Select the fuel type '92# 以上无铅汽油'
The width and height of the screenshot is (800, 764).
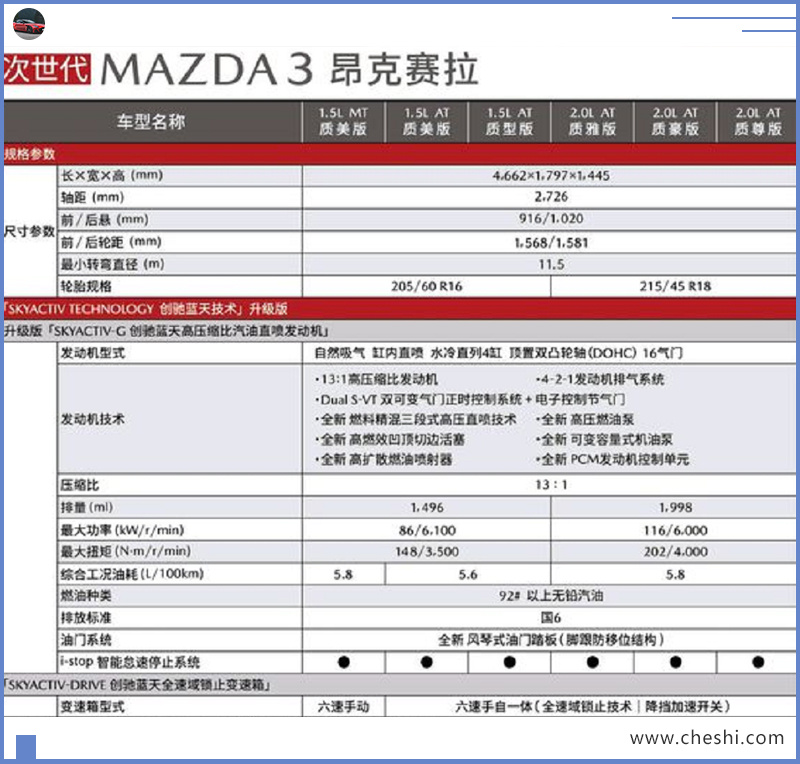[551, 596]
